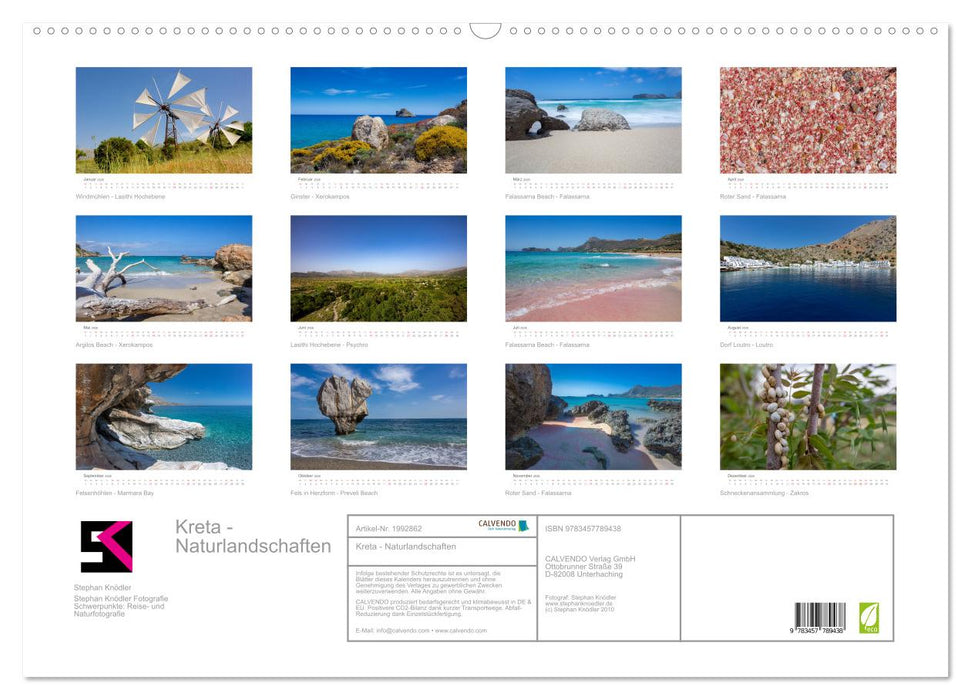The width and height of the screenshot is (971, 700).
Task: Click the Kreta - Naturlandschaften title field
Action: pyautogui.click(x=406, y=547)
